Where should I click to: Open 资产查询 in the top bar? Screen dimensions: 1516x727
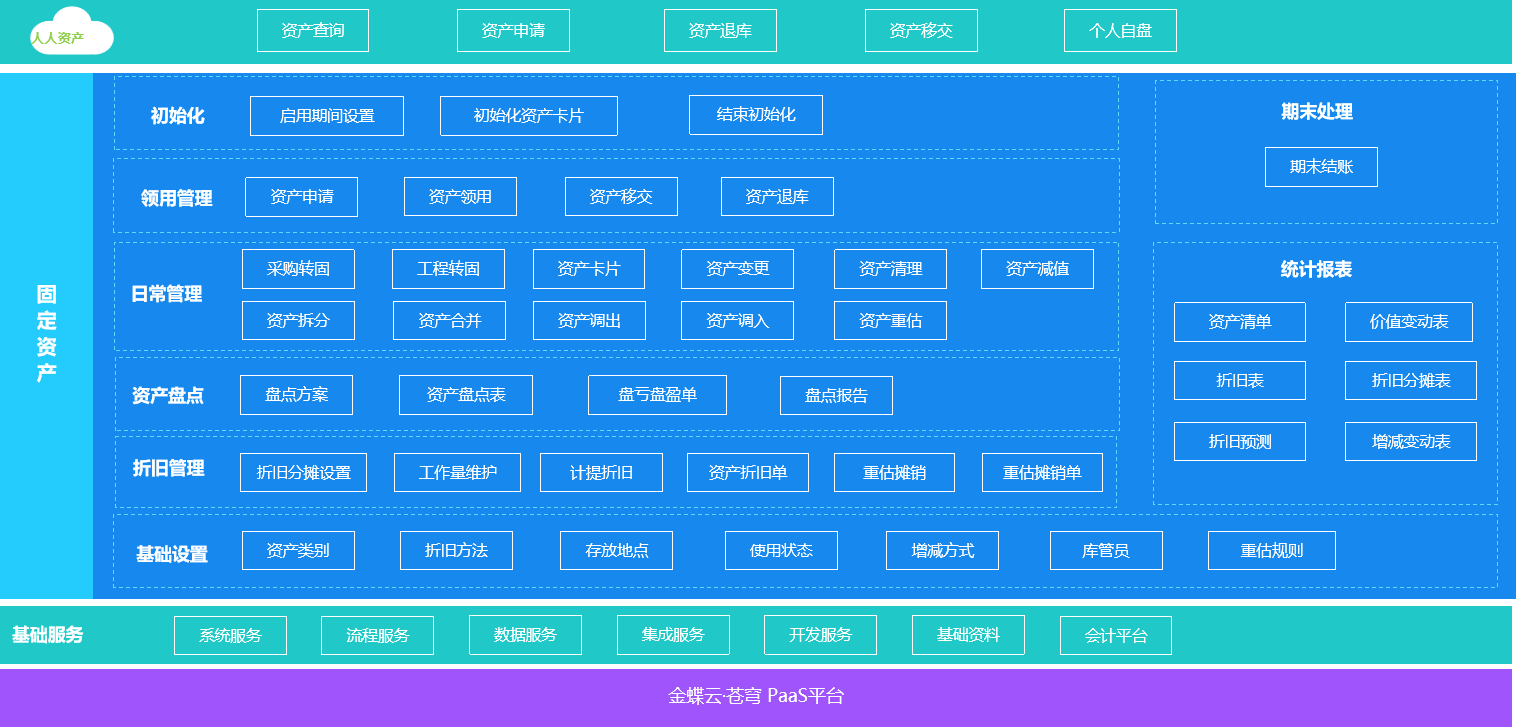(x=313, y=30)
